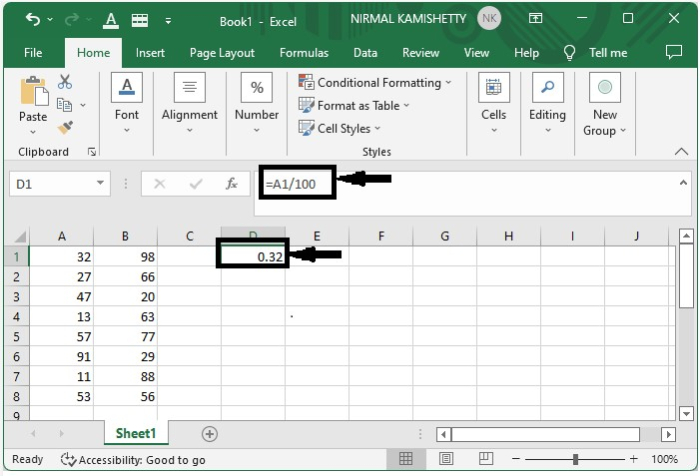Click the Name Box showing D1

(x=52, y=184)
